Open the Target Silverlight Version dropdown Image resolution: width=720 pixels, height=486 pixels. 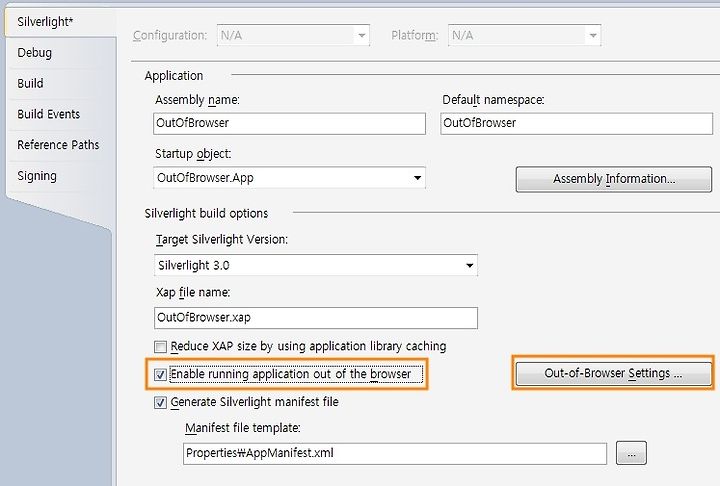(469, 265)
